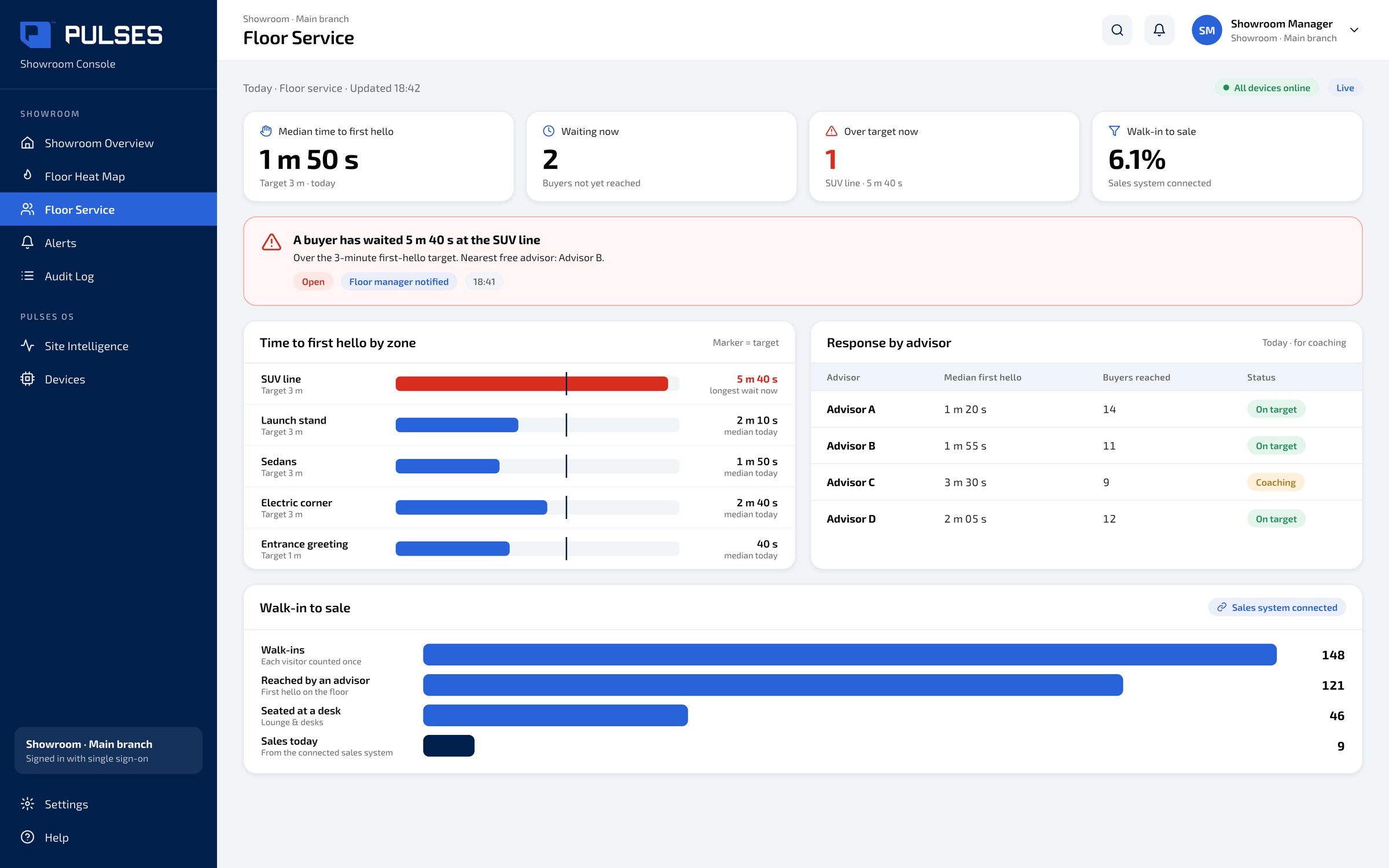Click the Alerts bell icon in sidebar
The height and width of the screenshot is (868, 1389).
[27, 242]
